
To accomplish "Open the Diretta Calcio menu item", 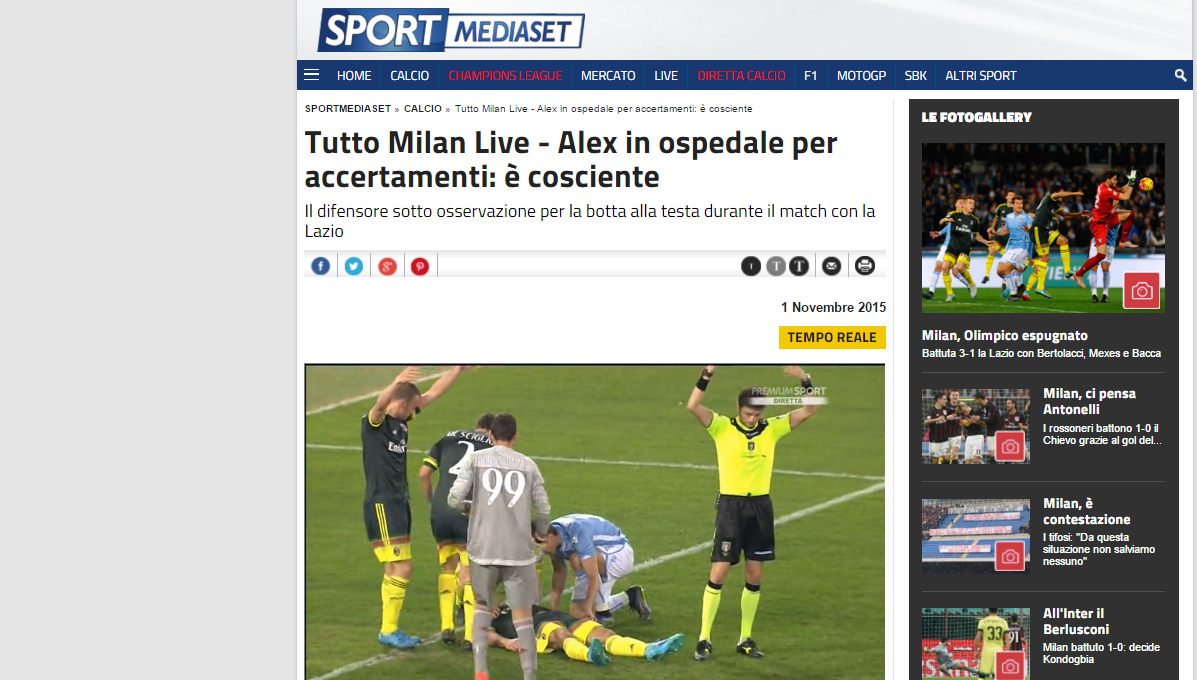I will pyautogui.click(x=741, y=76).
